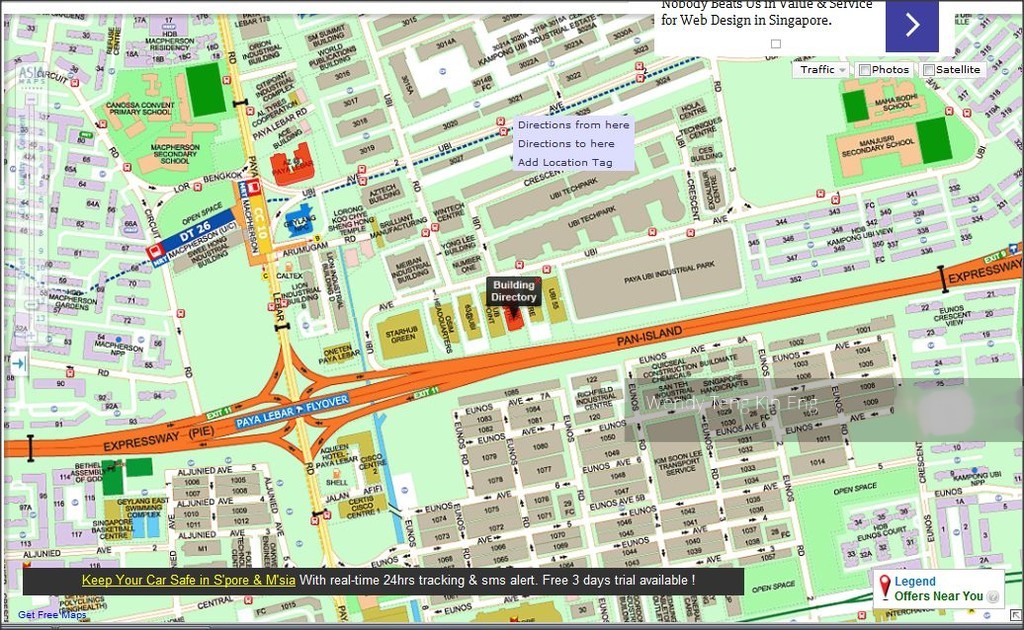The width and height of the screenshot is (1024, 630).
Task: Click the blue Geylang NPC building
Action: tap(300, 219)
